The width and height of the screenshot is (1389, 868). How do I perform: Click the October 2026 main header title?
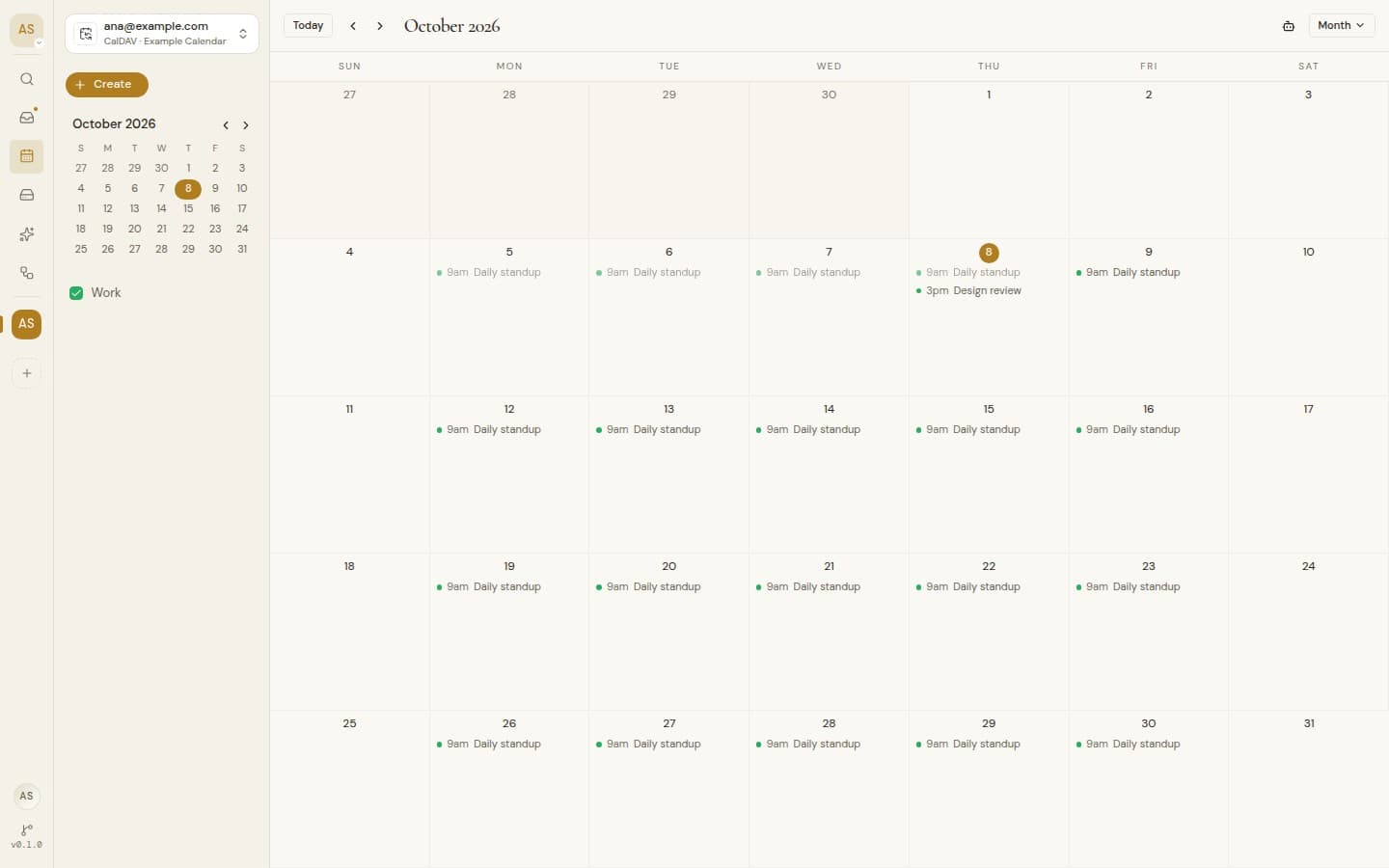(x=451, y=26)
